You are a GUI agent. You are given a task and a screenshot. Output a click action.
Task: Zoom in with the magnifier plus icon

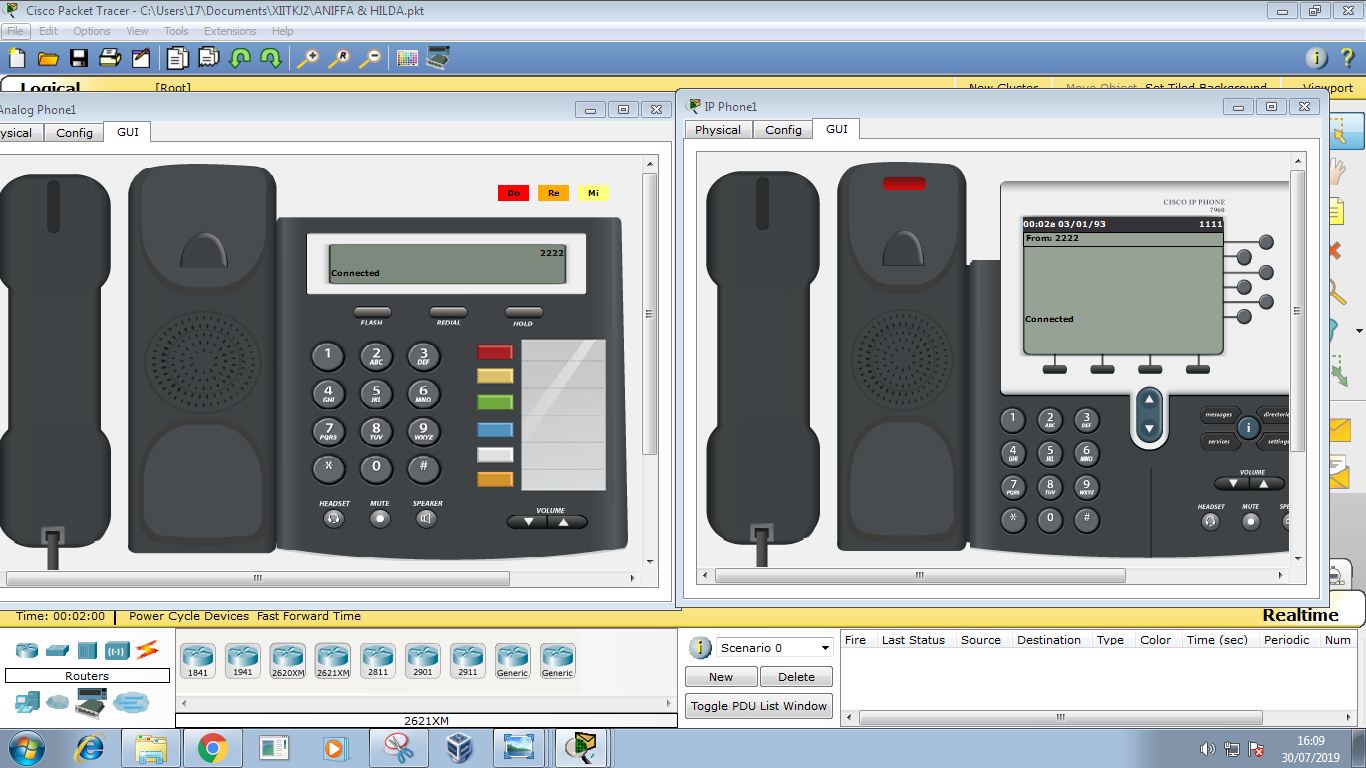tap(308, 58)
